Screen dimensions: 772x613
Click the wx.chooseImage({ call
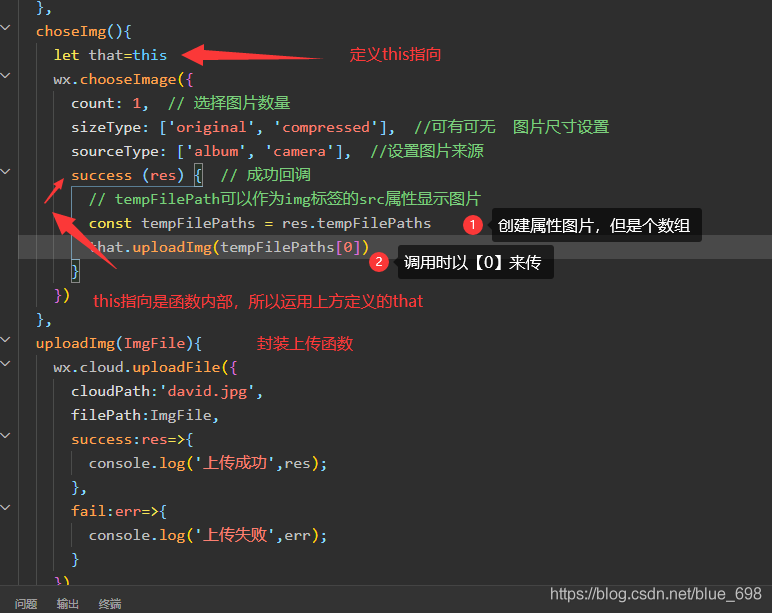124,79
